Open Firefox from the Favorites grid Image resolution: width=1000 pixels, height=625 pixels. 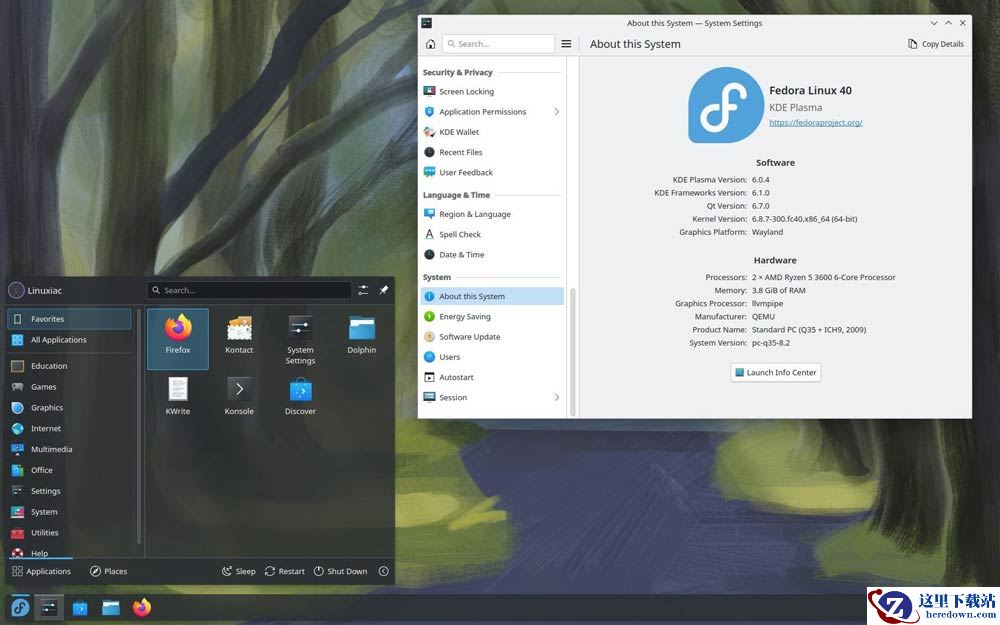click(178, 339)
